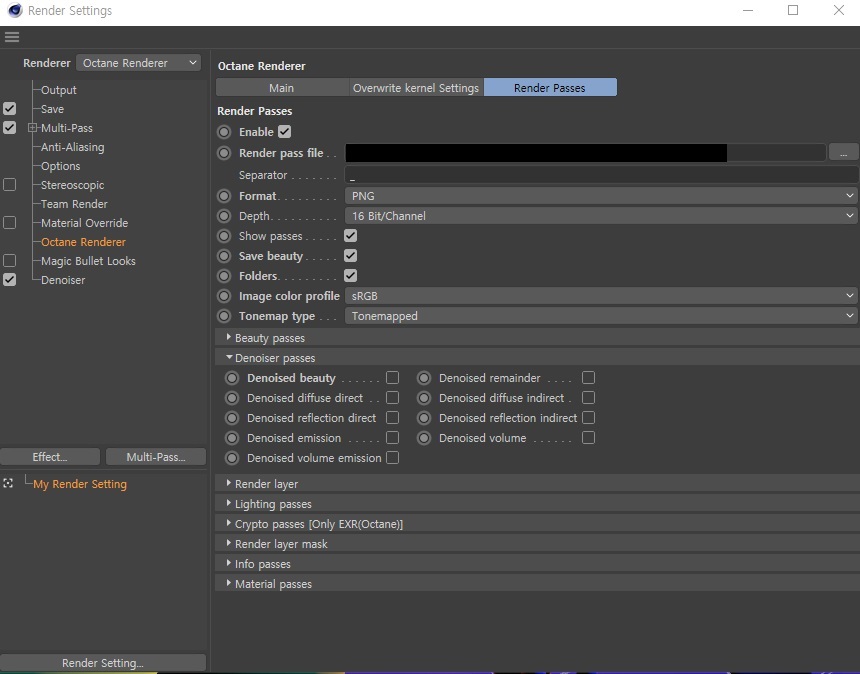The image size is (860, 674).
Task: Open the Renderer dropdown showing Octane Renderer
Action: tap(138, 63)
